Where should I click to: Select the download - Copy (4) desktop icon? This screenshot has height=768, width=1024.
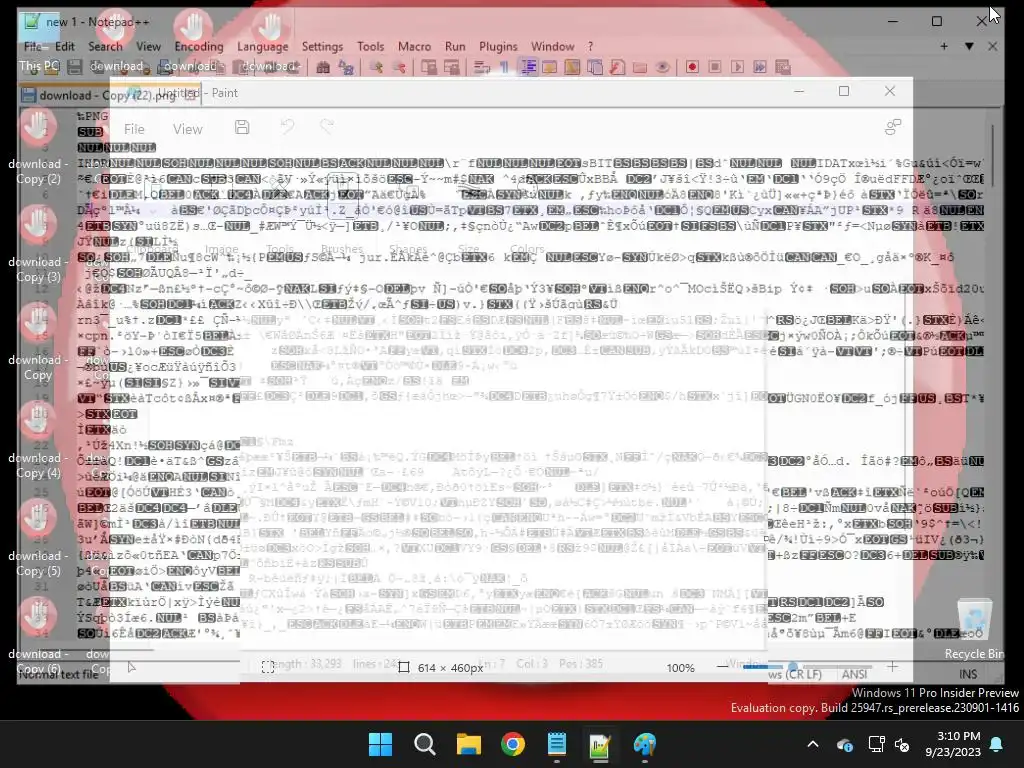(x=38, y=442)
